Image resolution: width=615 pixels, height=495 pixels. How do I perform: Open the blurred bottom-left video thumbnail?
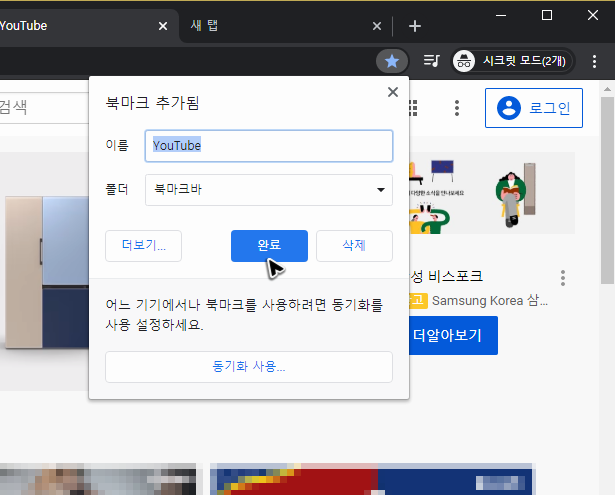(98, 479)
